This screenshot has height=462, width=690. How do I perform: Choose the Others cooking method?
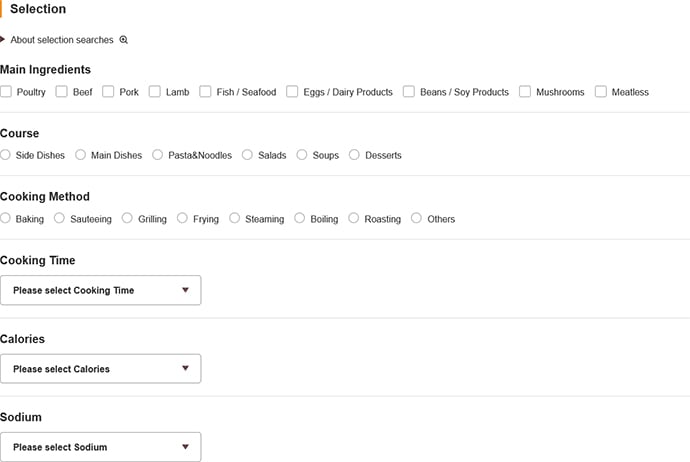[x=416, y=218]
